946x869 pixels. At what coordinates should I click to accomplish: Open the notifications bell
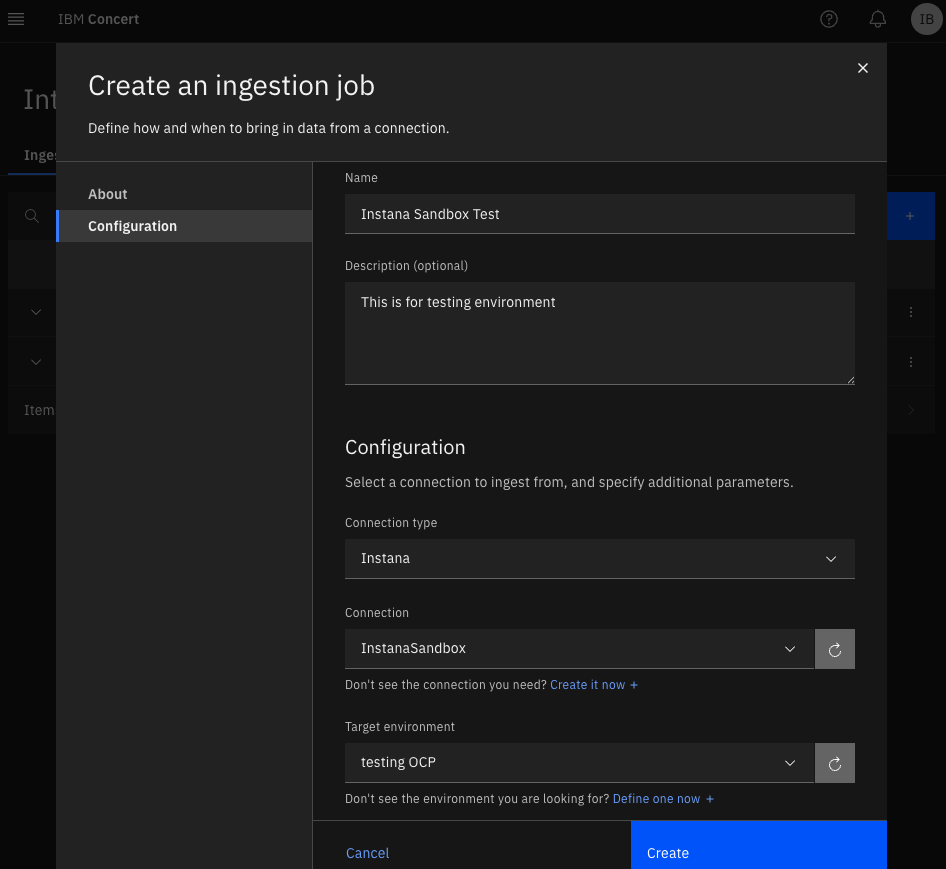click(878, 19)
